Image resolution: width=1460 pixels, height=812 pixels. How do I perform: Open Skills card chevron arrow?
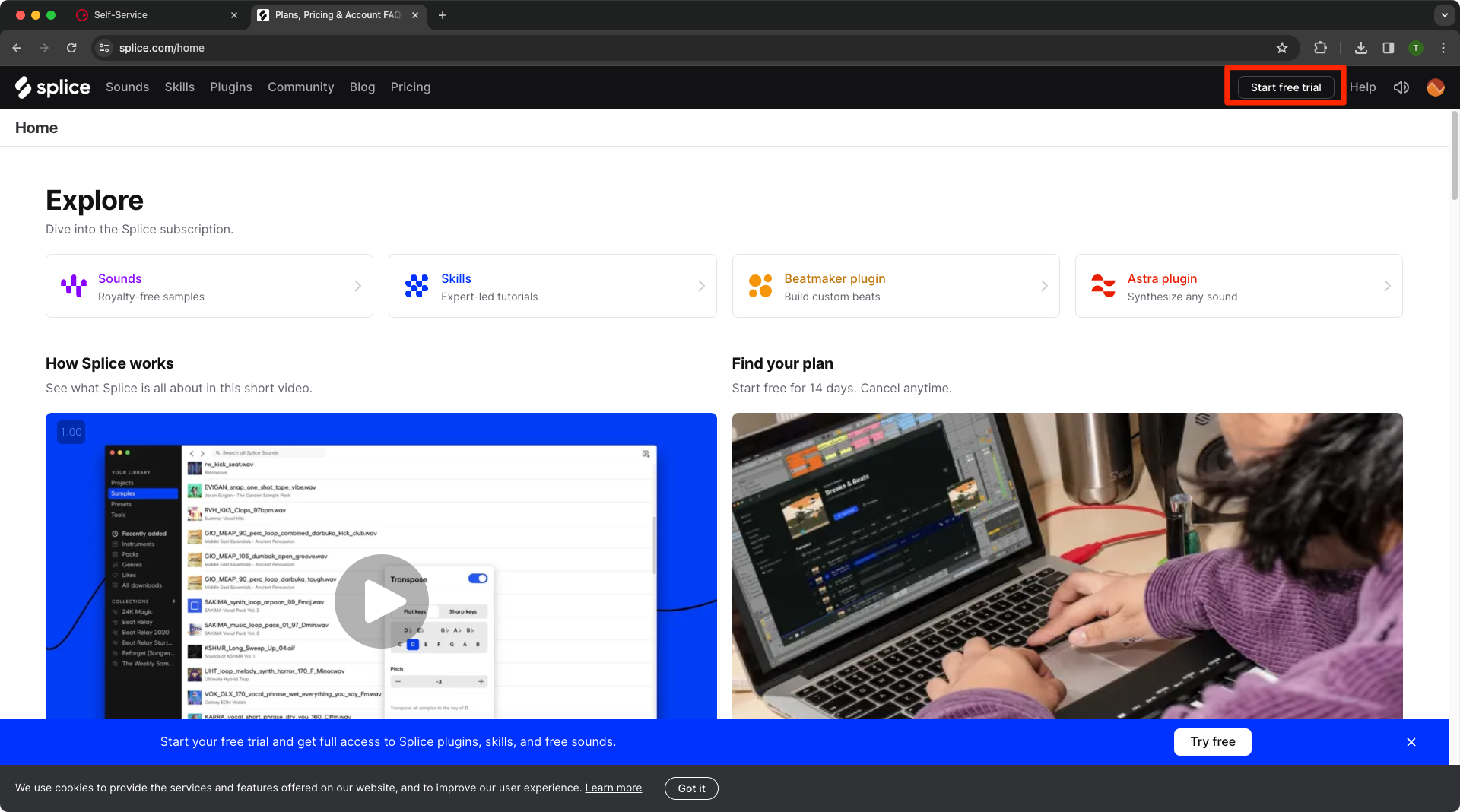701,286
